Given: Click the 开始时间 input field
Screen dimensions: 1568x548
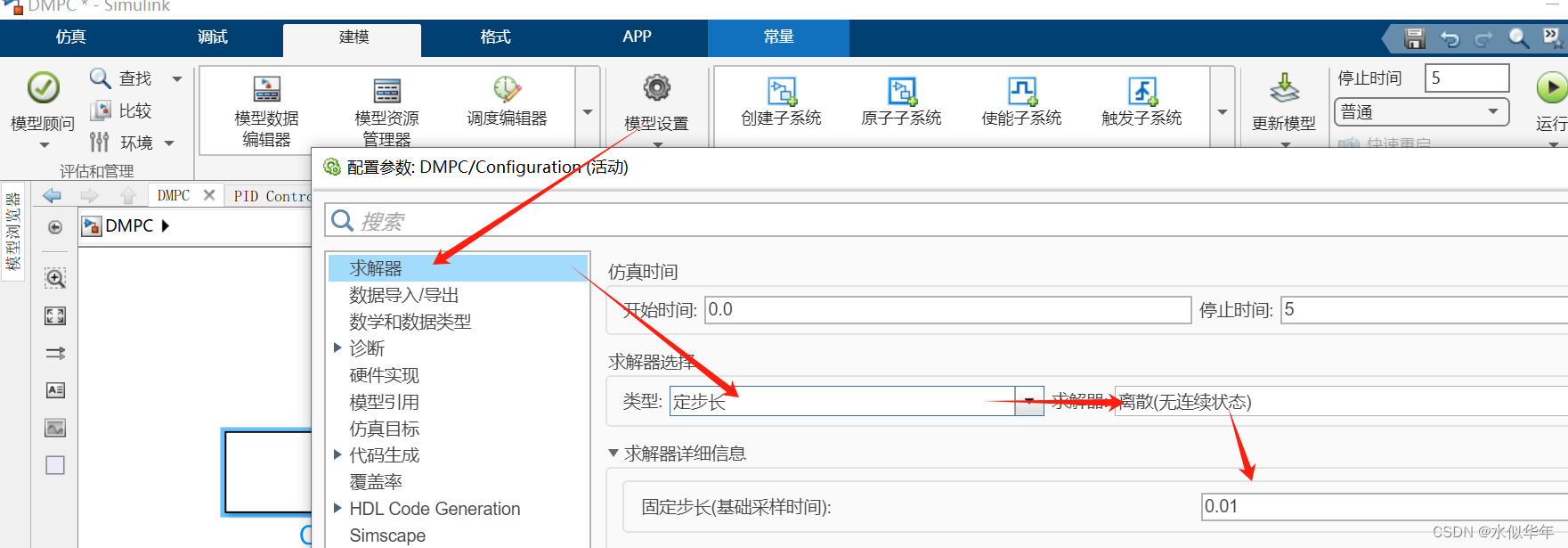Looking at the screenshot, I should coord(947,310).
